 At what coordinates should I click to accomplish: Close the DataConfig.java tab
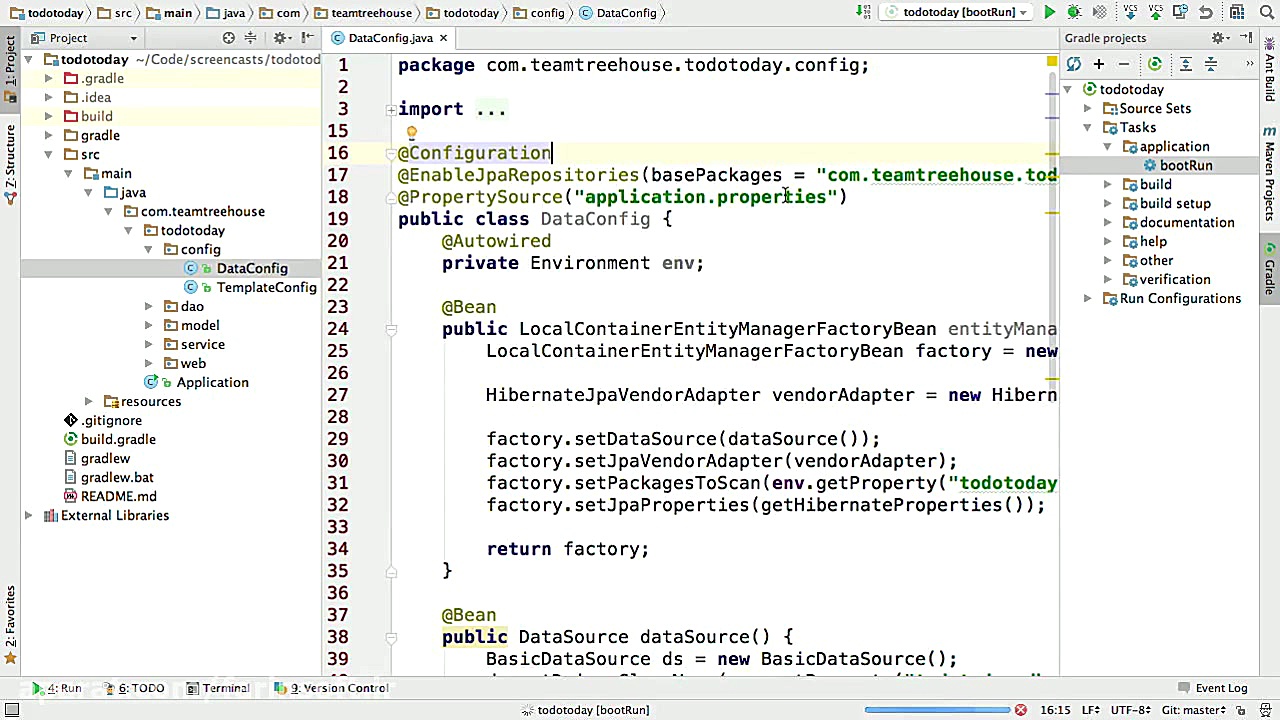tap(443, 38)
